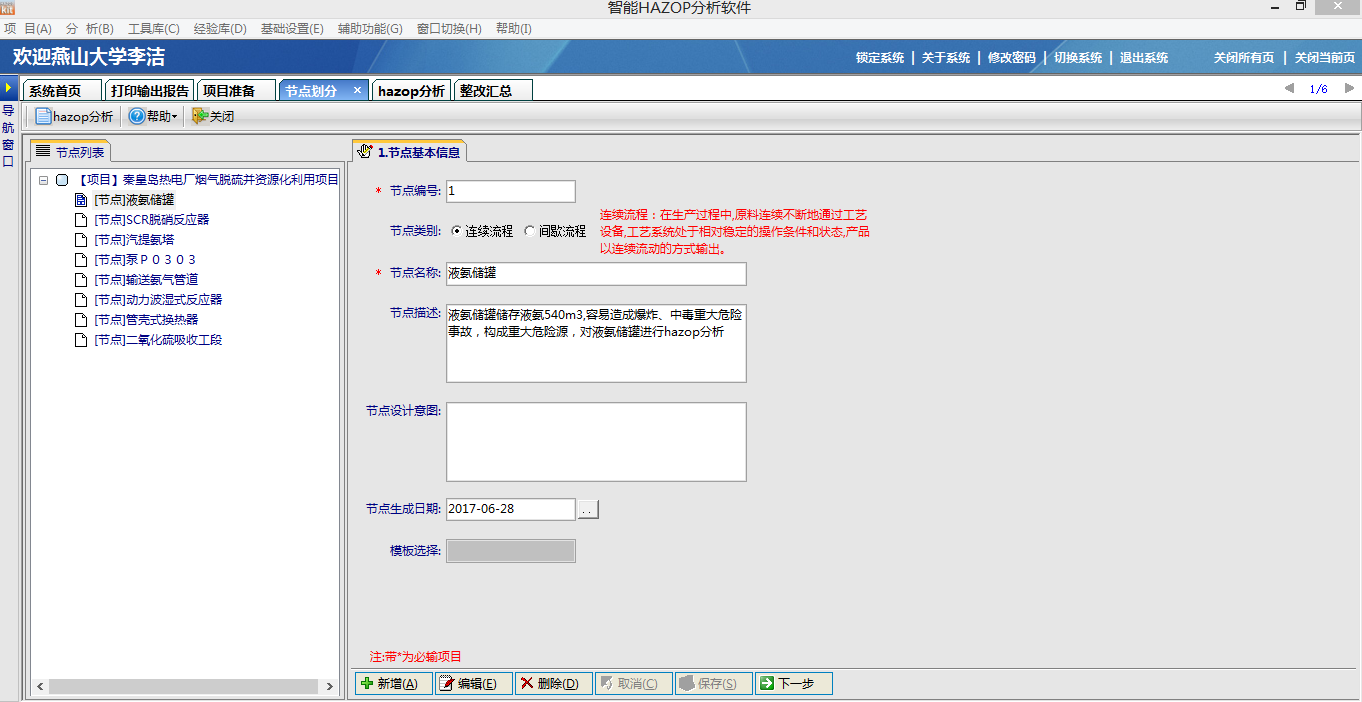
Task: Open the 项目(A) menu
Action: [x=27, y=29]
